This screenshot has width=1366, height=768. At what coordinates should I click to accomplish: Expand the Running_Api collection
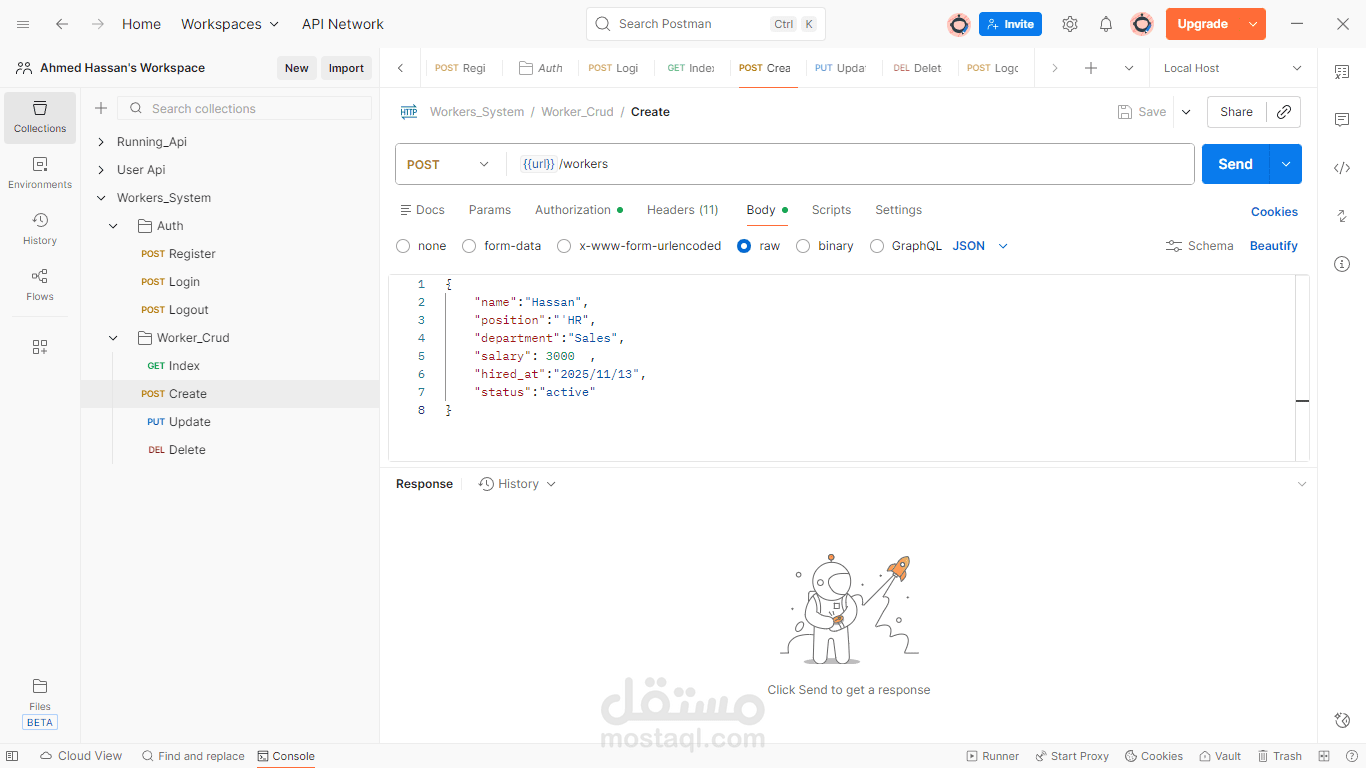[101, 142]
